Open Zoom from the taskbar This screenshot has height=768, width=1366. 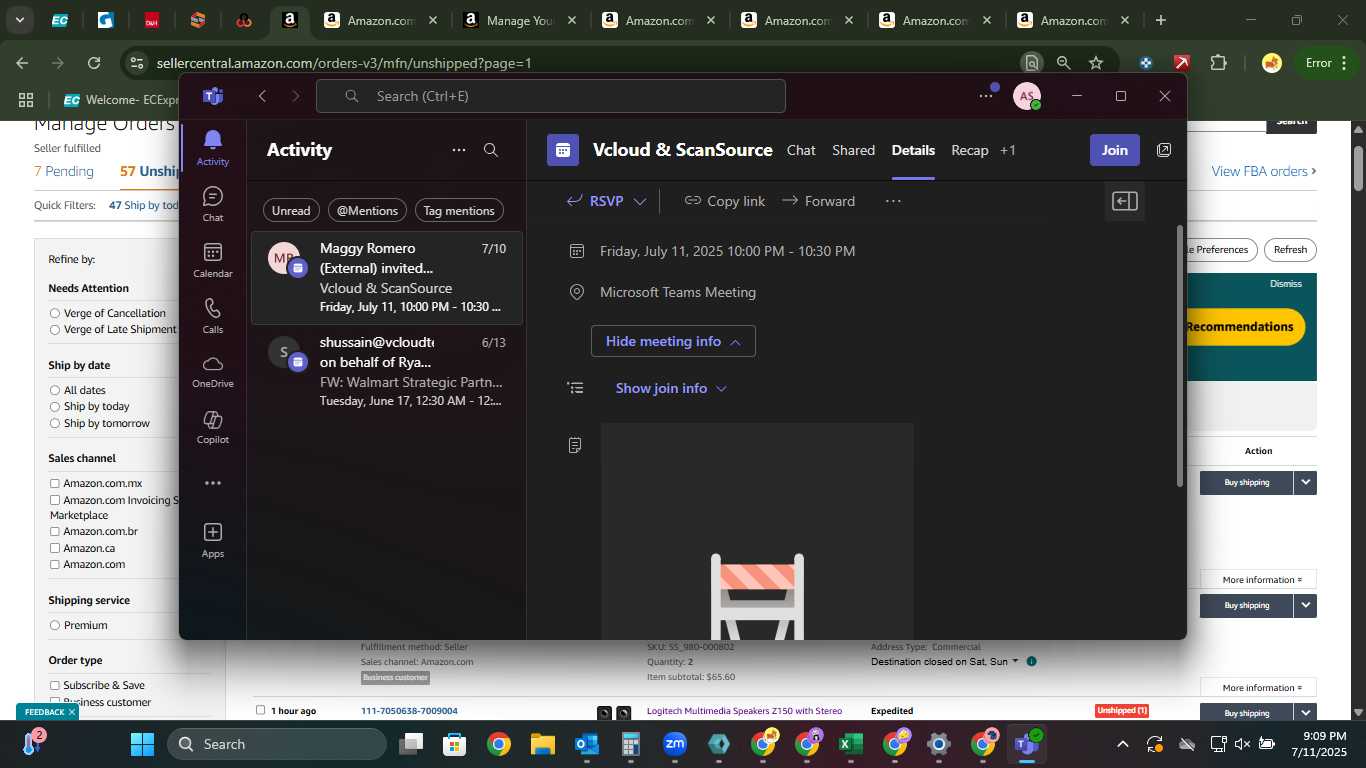675,744
